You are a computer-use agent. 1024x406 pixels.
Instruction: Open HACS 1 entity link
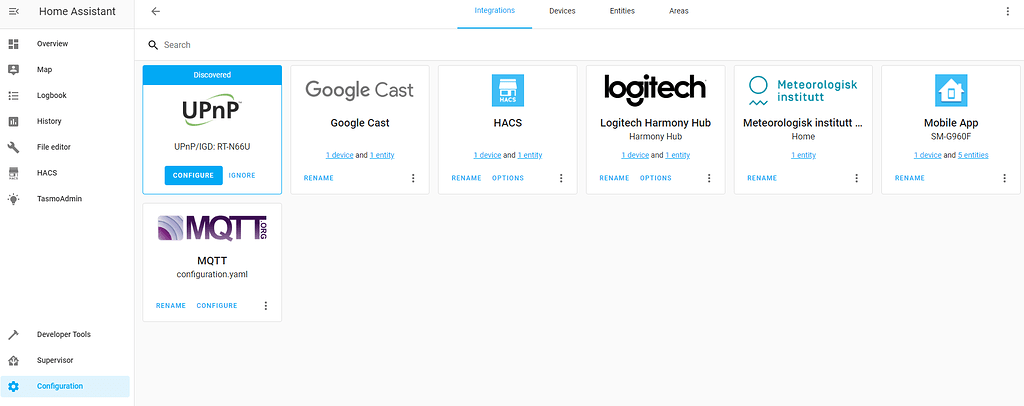[530, 155]
